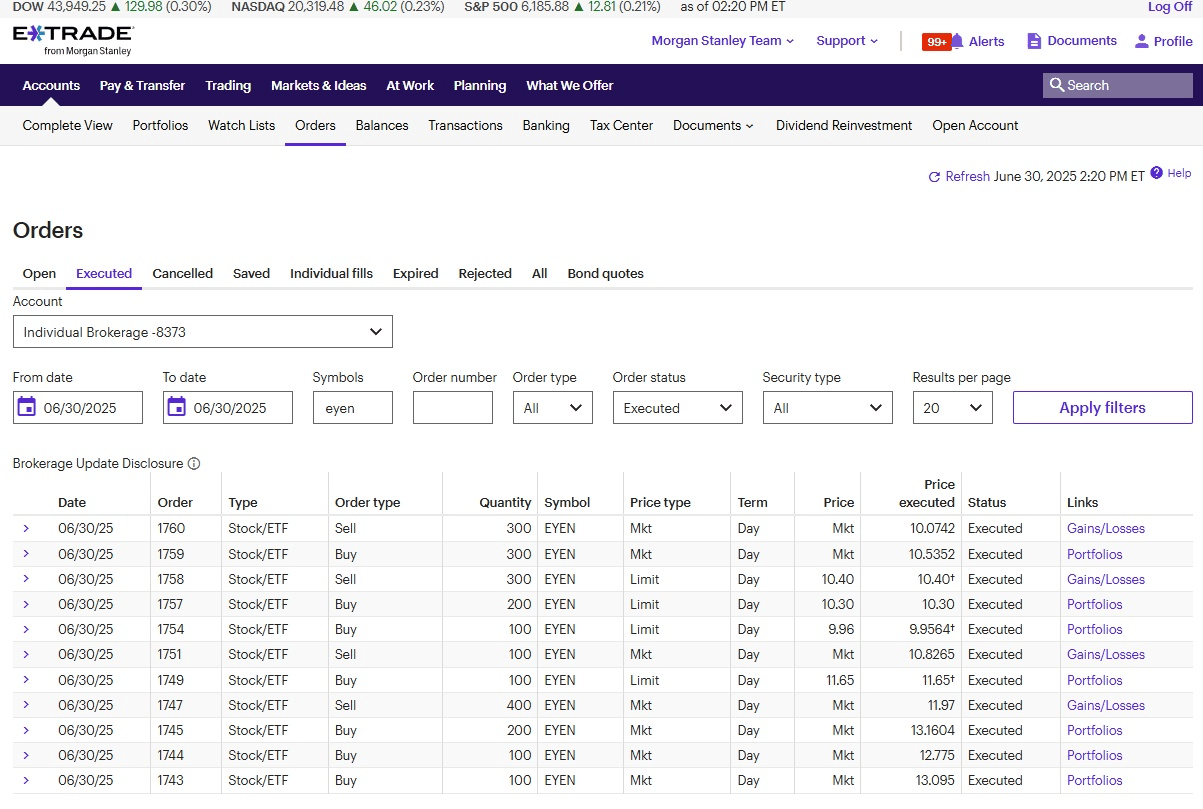Open the To date calendar icon
Viewport: 1203px width, 809px height.
pos(177,407)
